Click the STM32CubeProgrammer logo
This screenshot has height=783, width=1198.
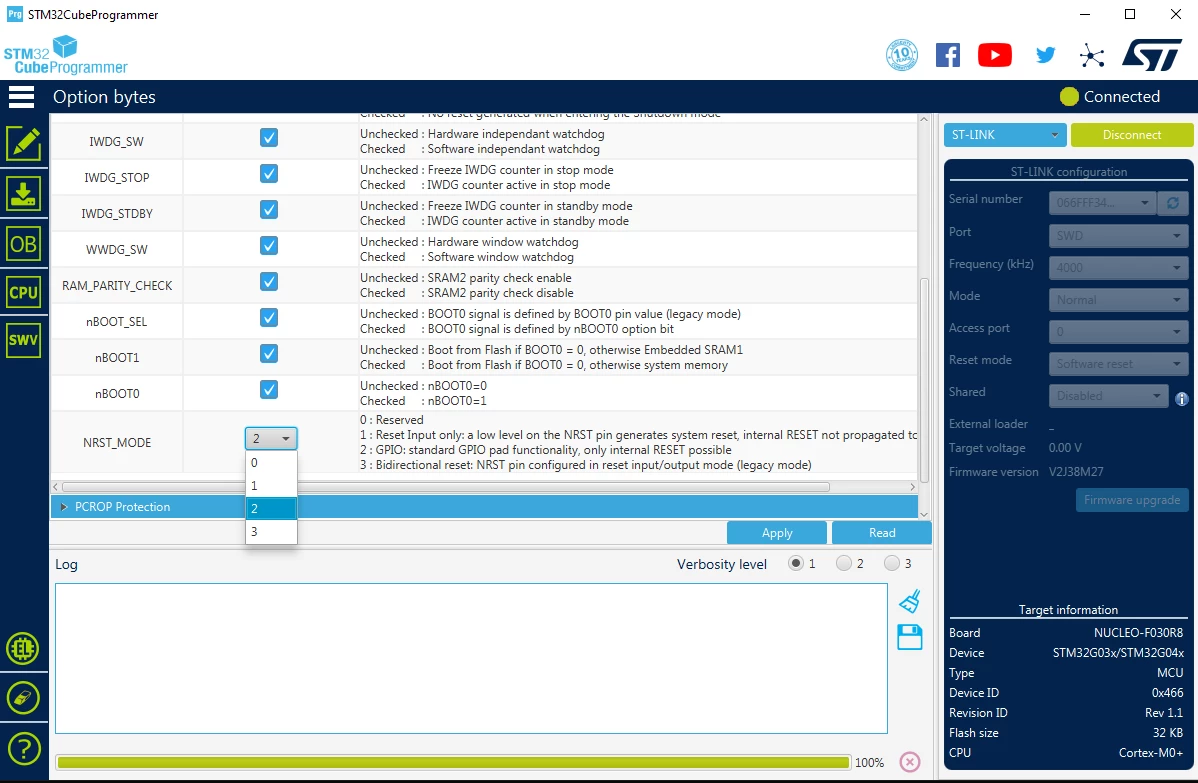pyautogui.click(x=66, y=55)
